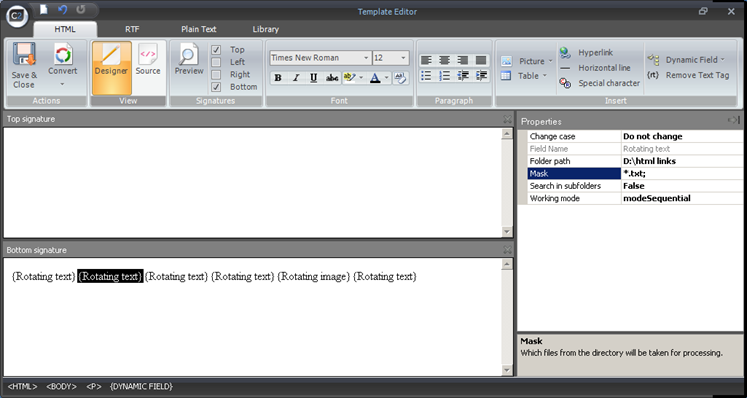Increase paragraph indent
747x398 pixels.
(481, 75)
